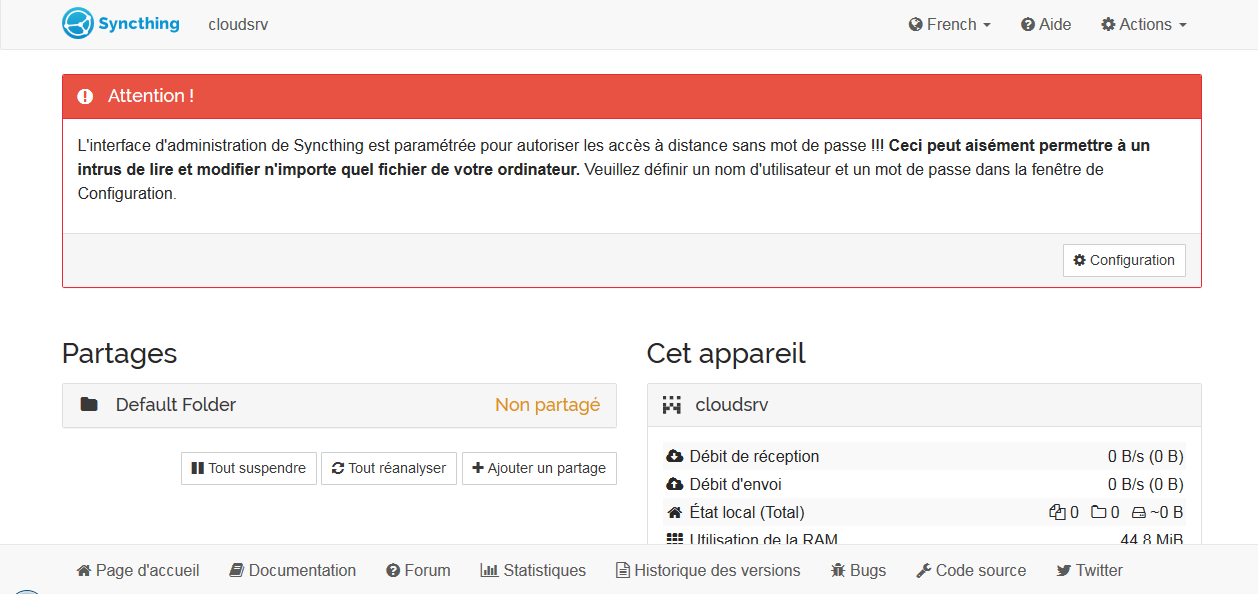Click the Partages heading
This screenshot has height=594, width=1258.
pyautogui.click(x=119, y=354)
